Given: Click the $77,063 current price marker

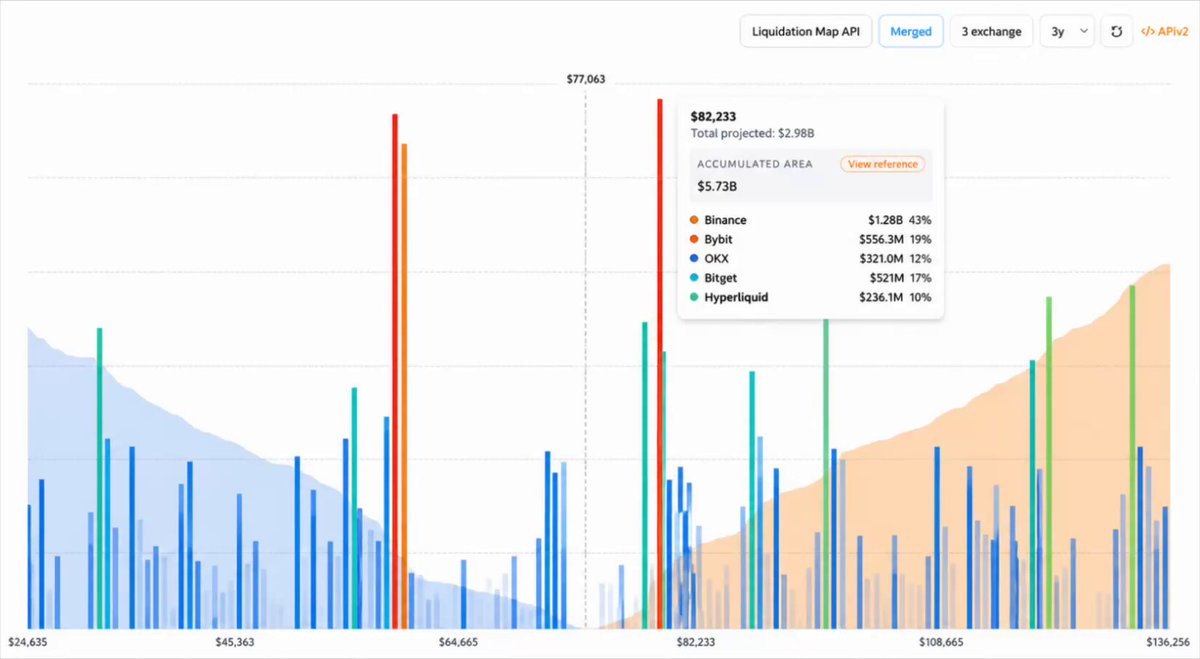Looking at the screenshot, I should coord(586,79).
